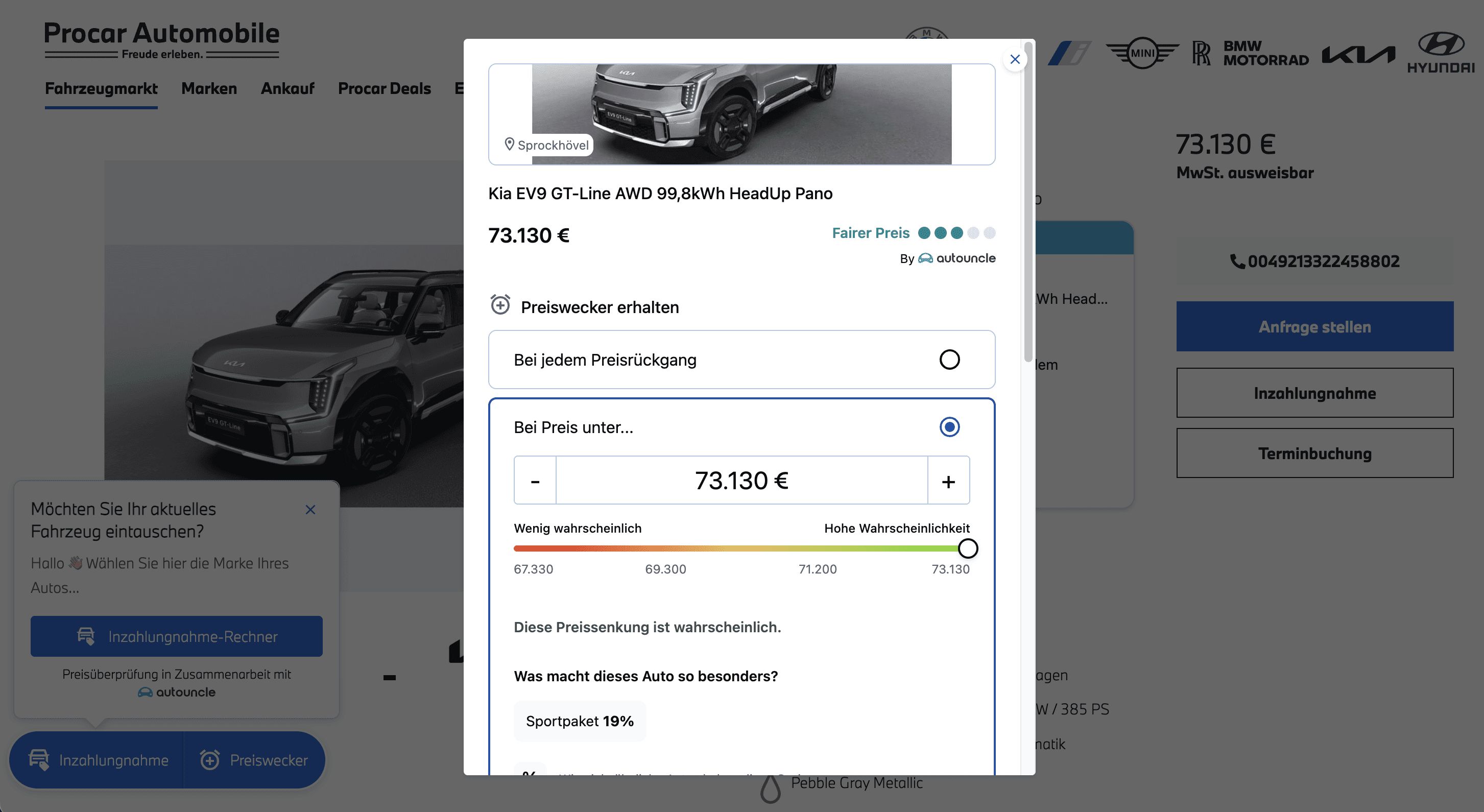Viewport: 1484px width, 812px height.
Task: Select 'Bei jedem Preisrückgang' radio option
Action: [x=949, y=360]
